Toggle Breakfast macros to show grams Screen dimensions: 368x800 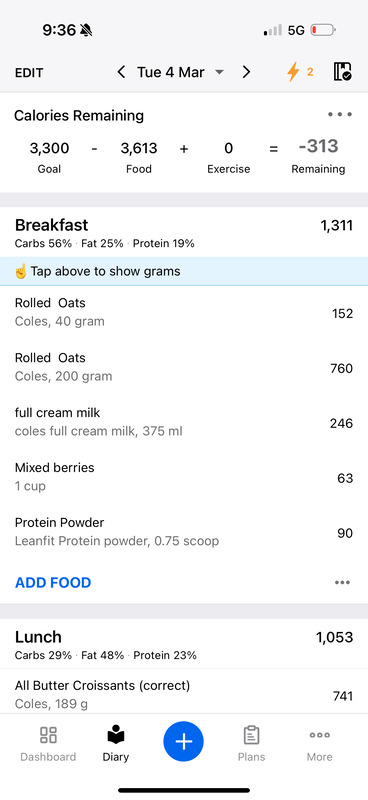105,243
